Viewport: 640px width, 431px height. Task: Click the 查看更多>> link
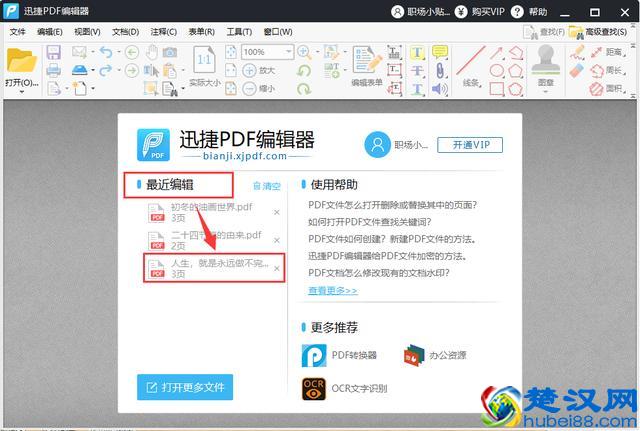click(x=333, y=291)
